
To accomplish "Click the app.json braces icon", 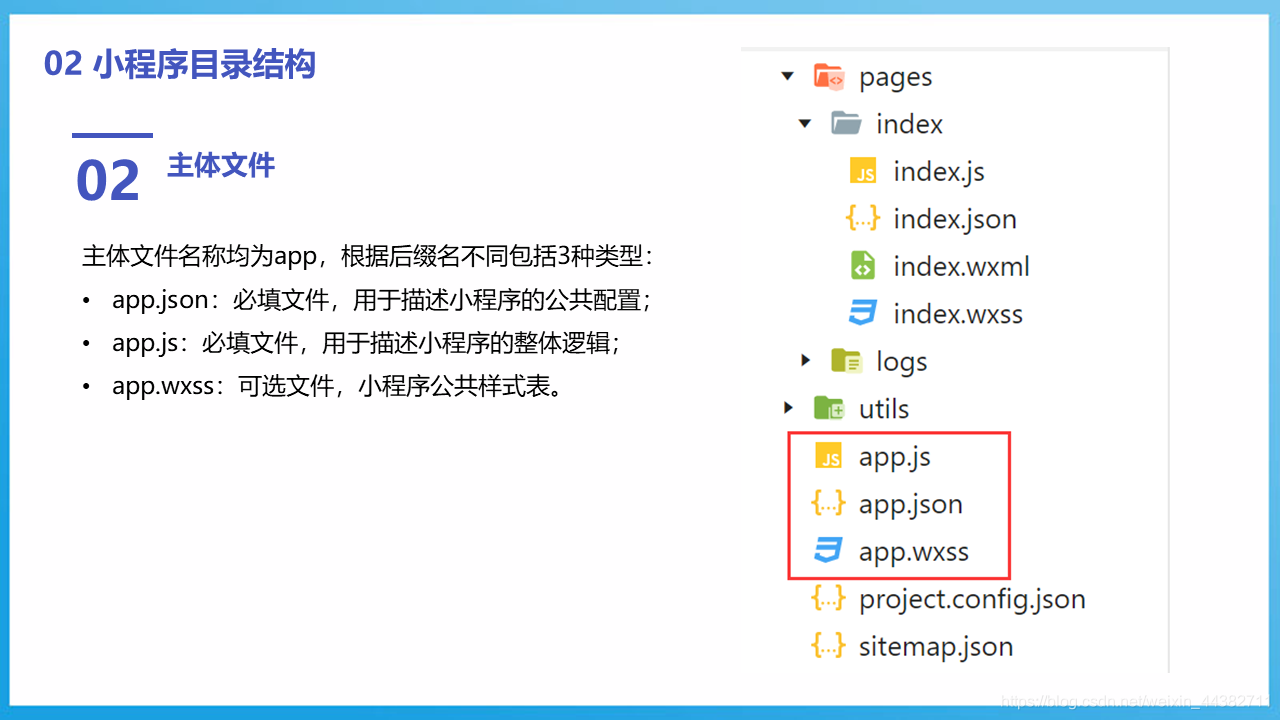I will pyautogui.click(x=828, y=503).
